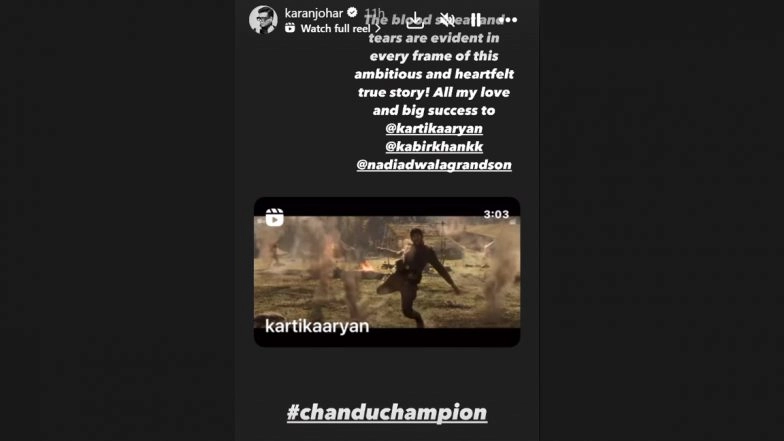This screenshot has height=441, width=784.
Task: Expand the chevron after Watch full reel
Action: click(378, 28)
